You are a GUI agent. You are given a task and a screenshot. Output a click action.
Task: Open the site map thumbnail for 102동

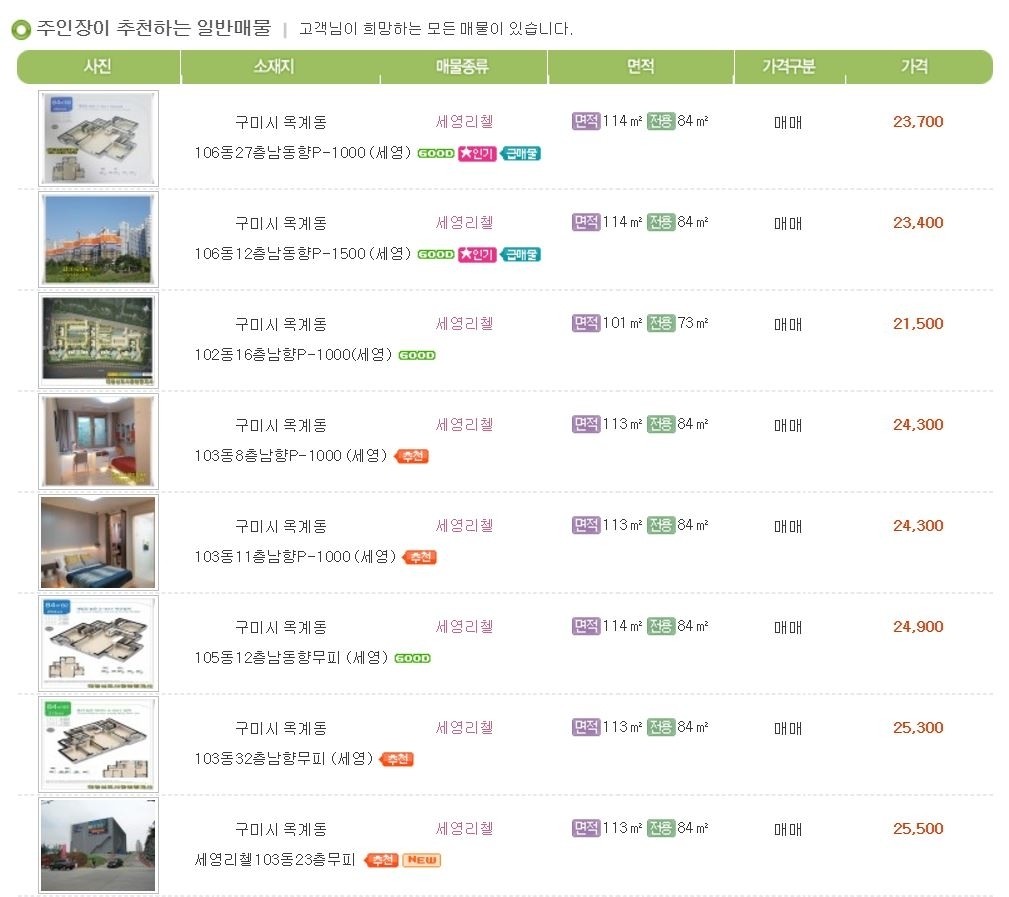[98, 340]
